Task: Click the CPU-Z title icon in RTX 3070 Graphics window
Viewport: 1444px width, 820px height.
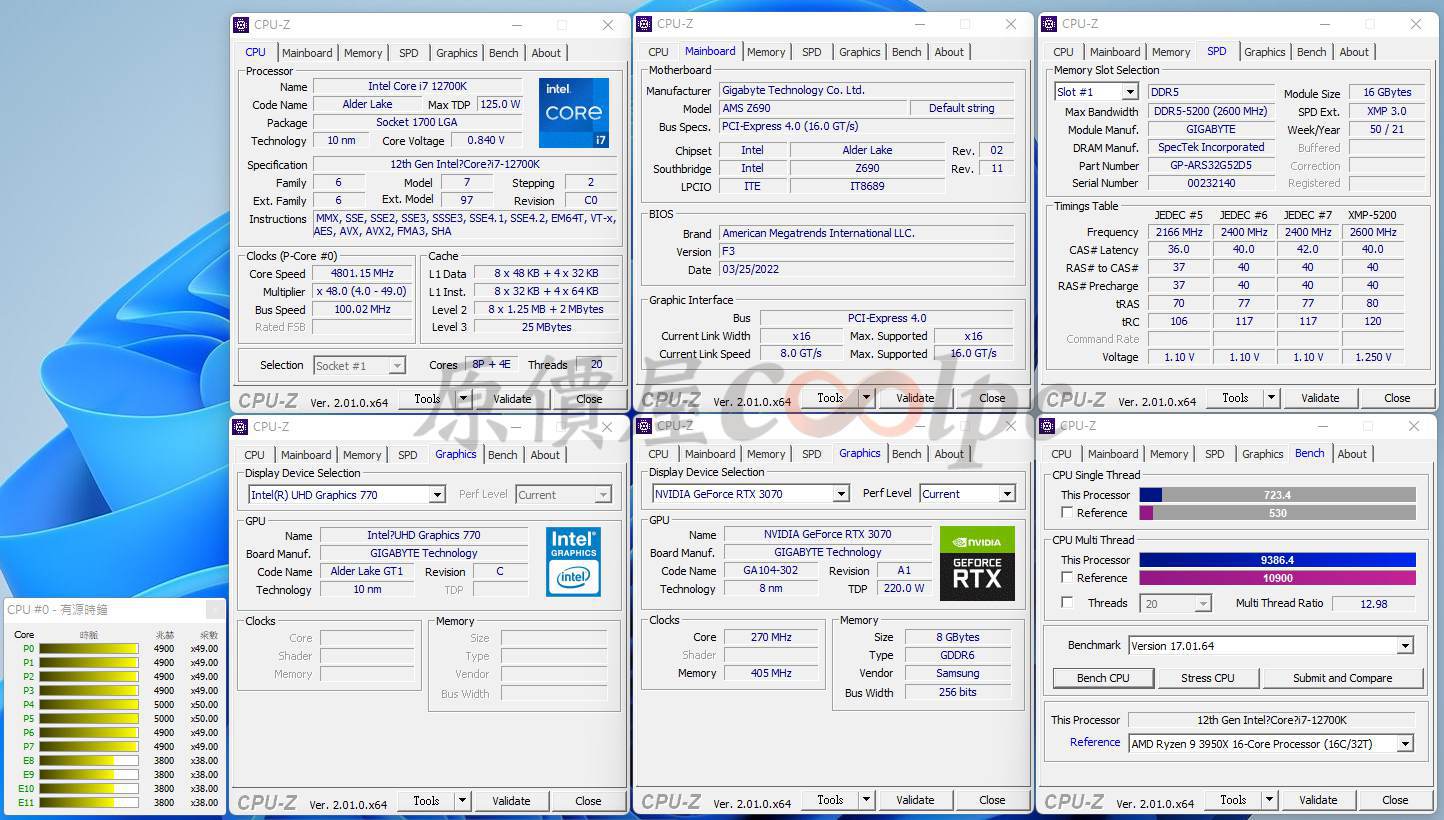Action: (644, 426)
